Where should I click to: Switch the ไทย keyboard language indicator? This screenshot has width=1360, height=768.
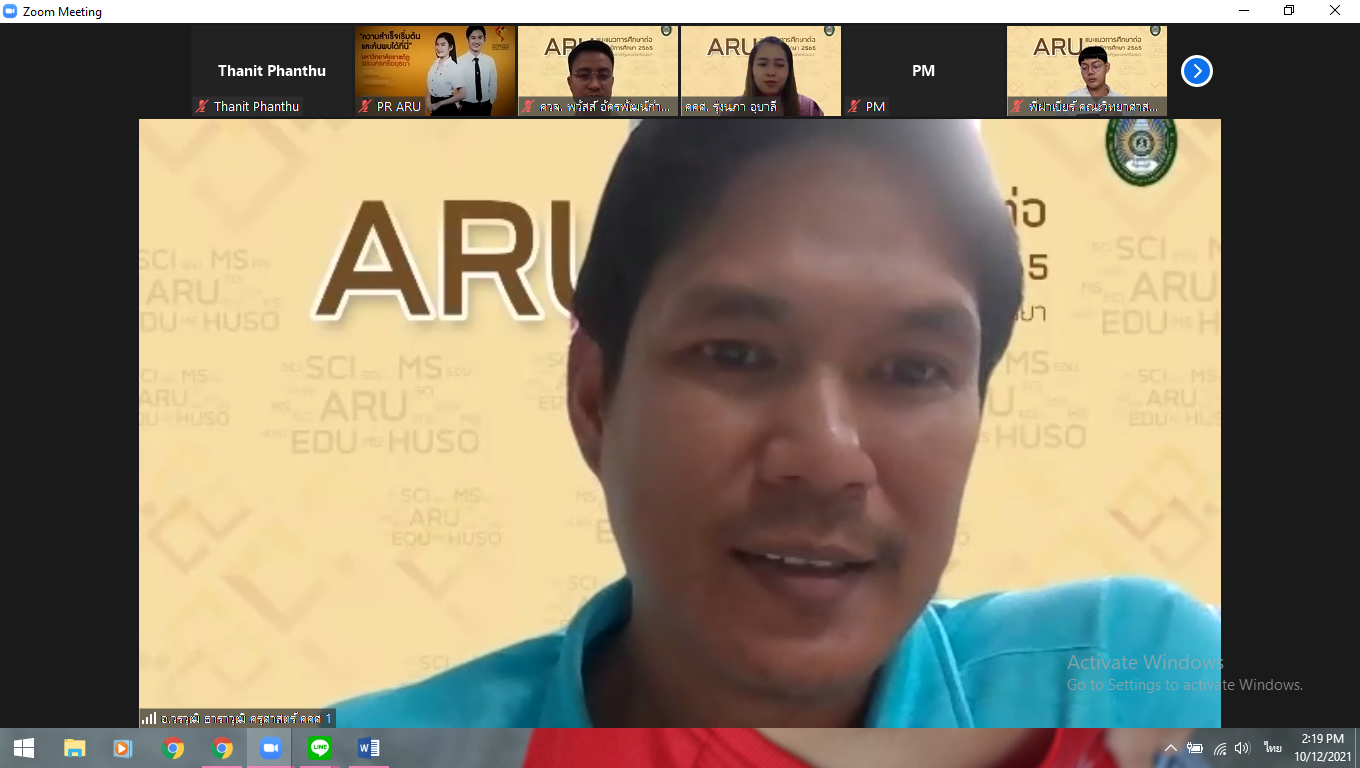(x=1272, y=748)
